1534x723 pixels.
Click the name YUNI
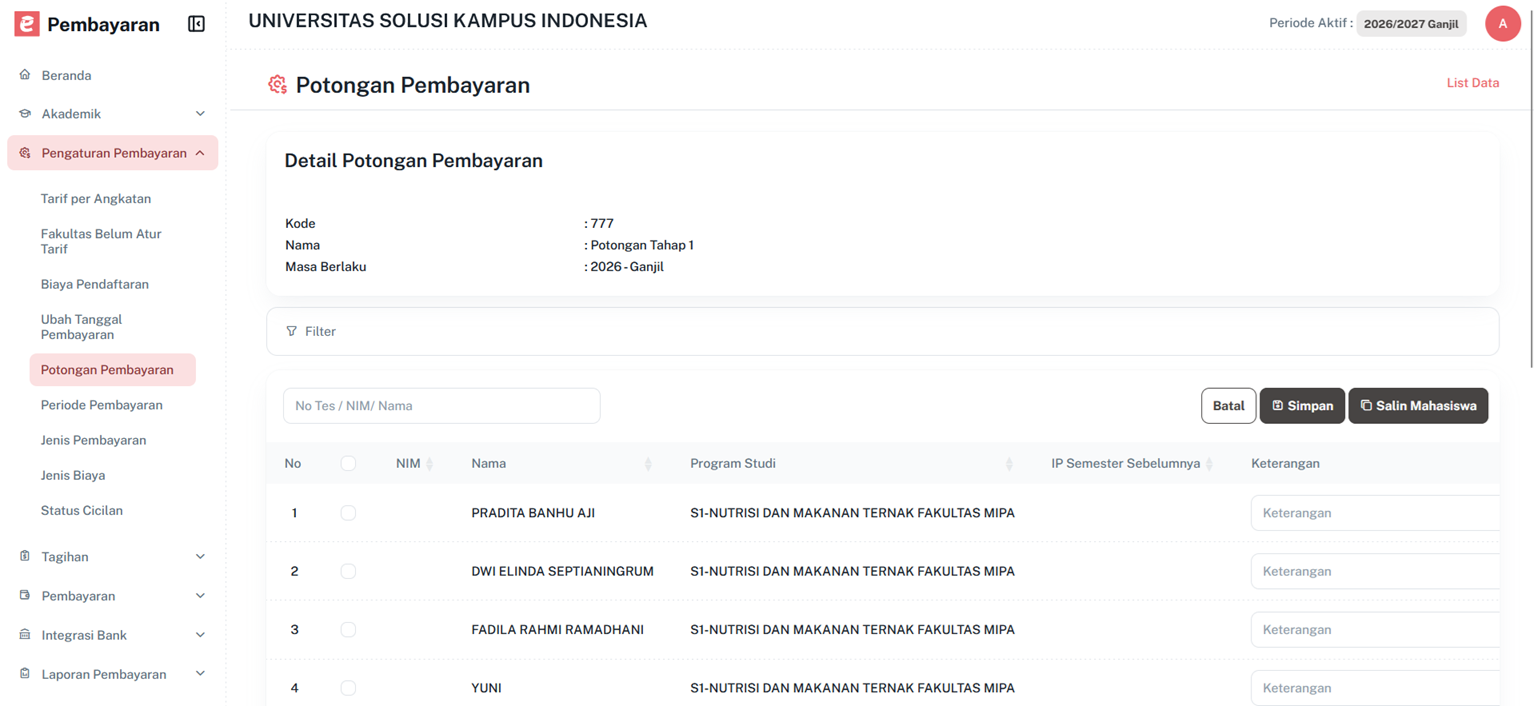[x=486, y=688]
